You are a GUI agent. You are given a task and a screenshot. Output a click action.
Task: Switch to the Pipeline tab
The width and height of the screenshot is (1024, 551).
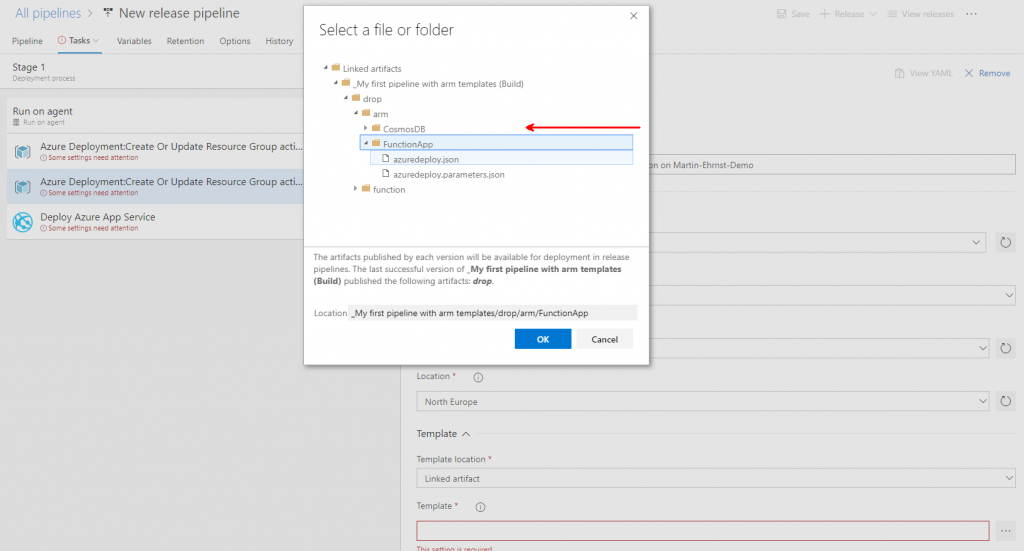(27, 40)
